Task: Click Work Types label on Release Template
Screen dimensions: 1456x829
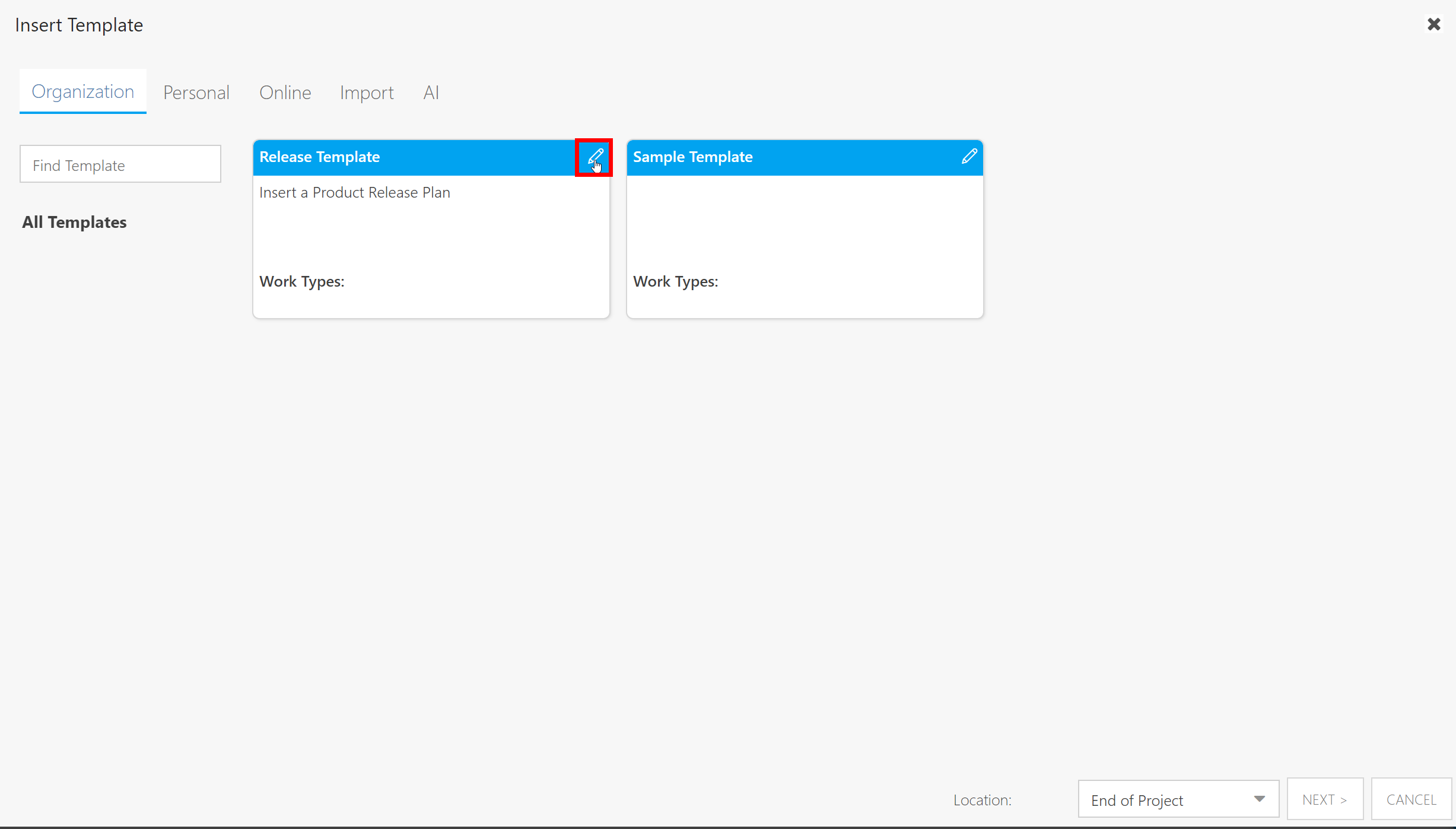Action: coord(302,281)
